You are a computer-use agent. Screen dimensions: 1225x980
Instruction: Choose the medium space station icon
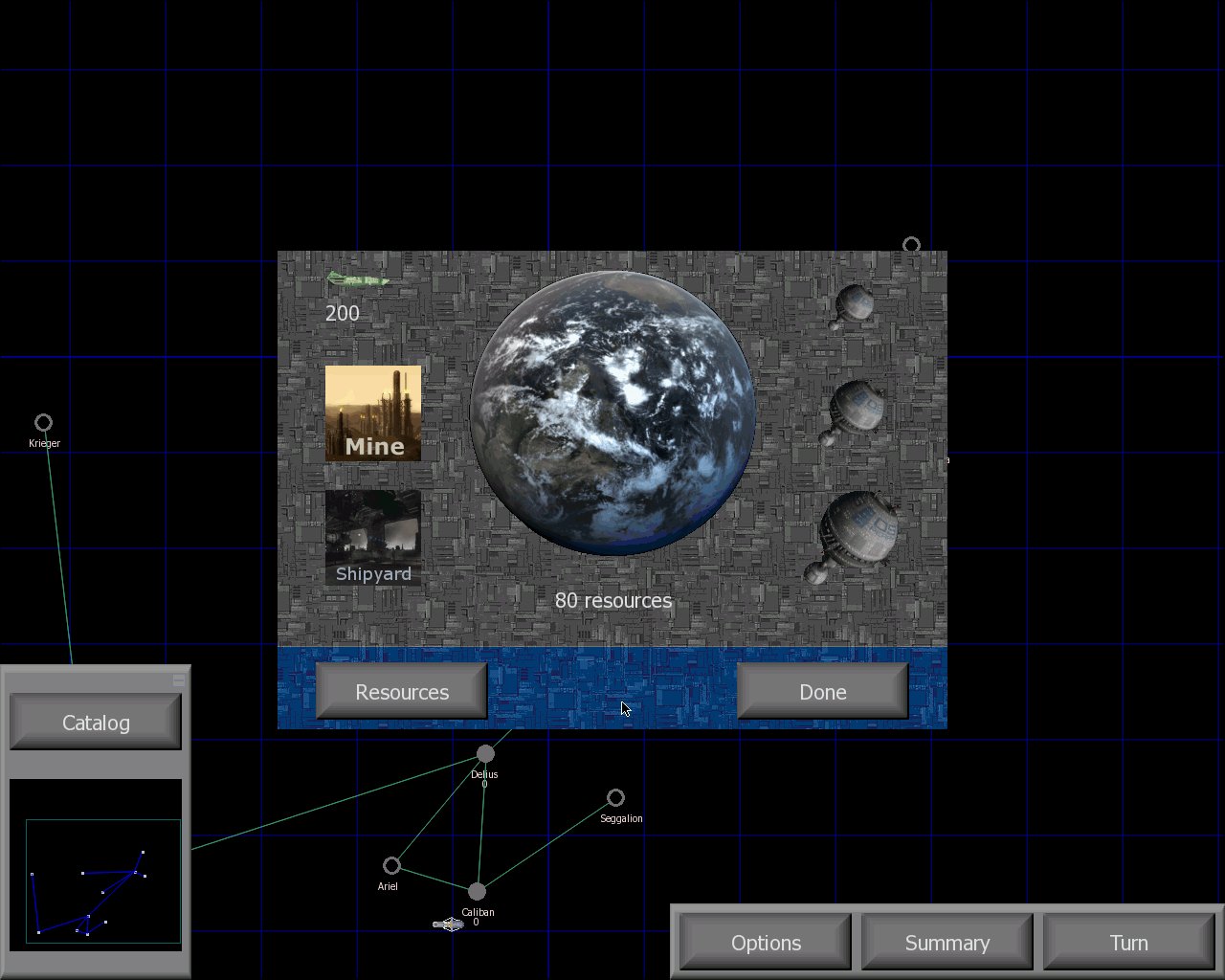855,412
